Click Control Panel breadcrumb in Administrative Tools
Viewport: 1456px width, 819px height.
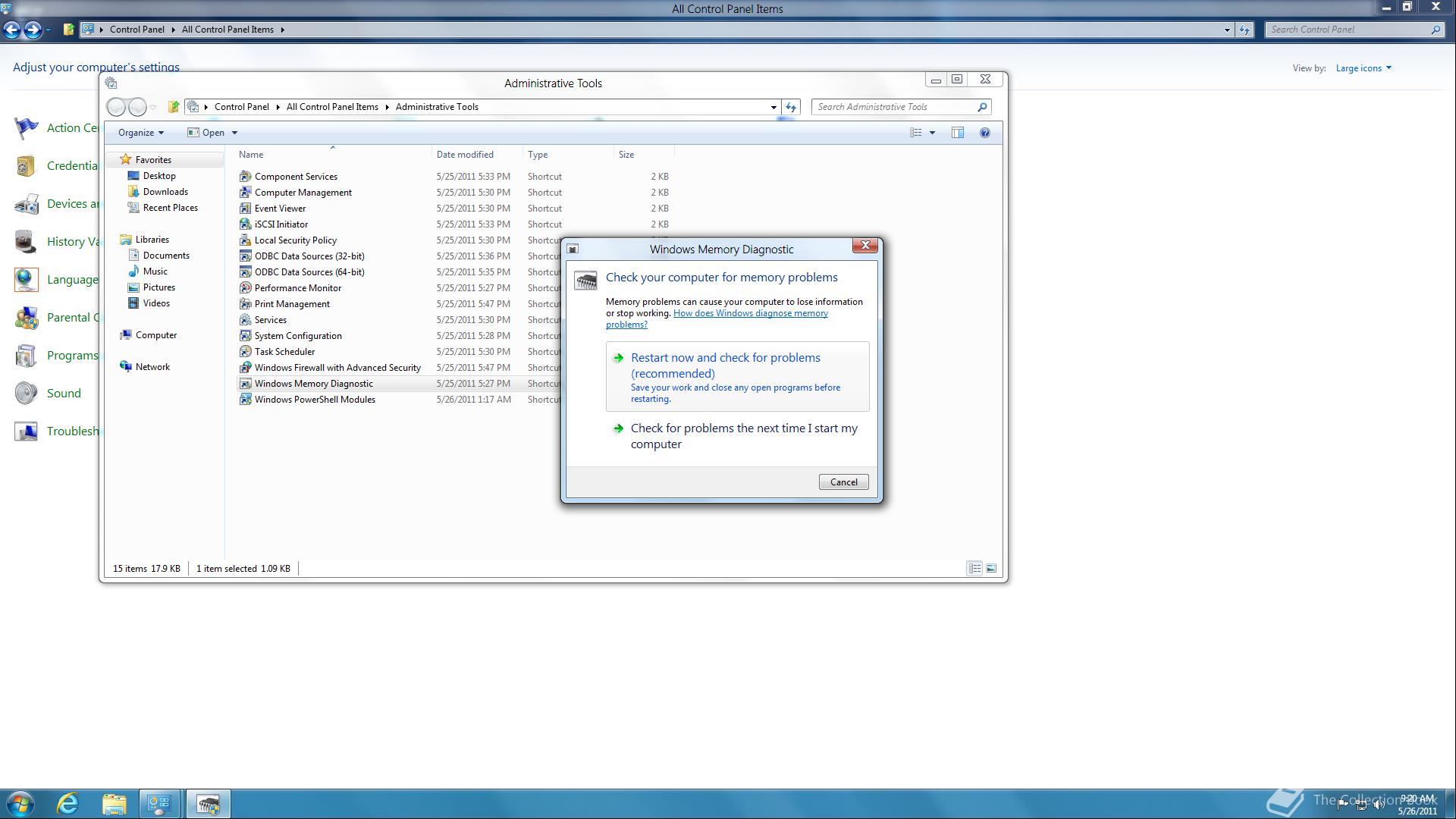[x=241, y=107]
